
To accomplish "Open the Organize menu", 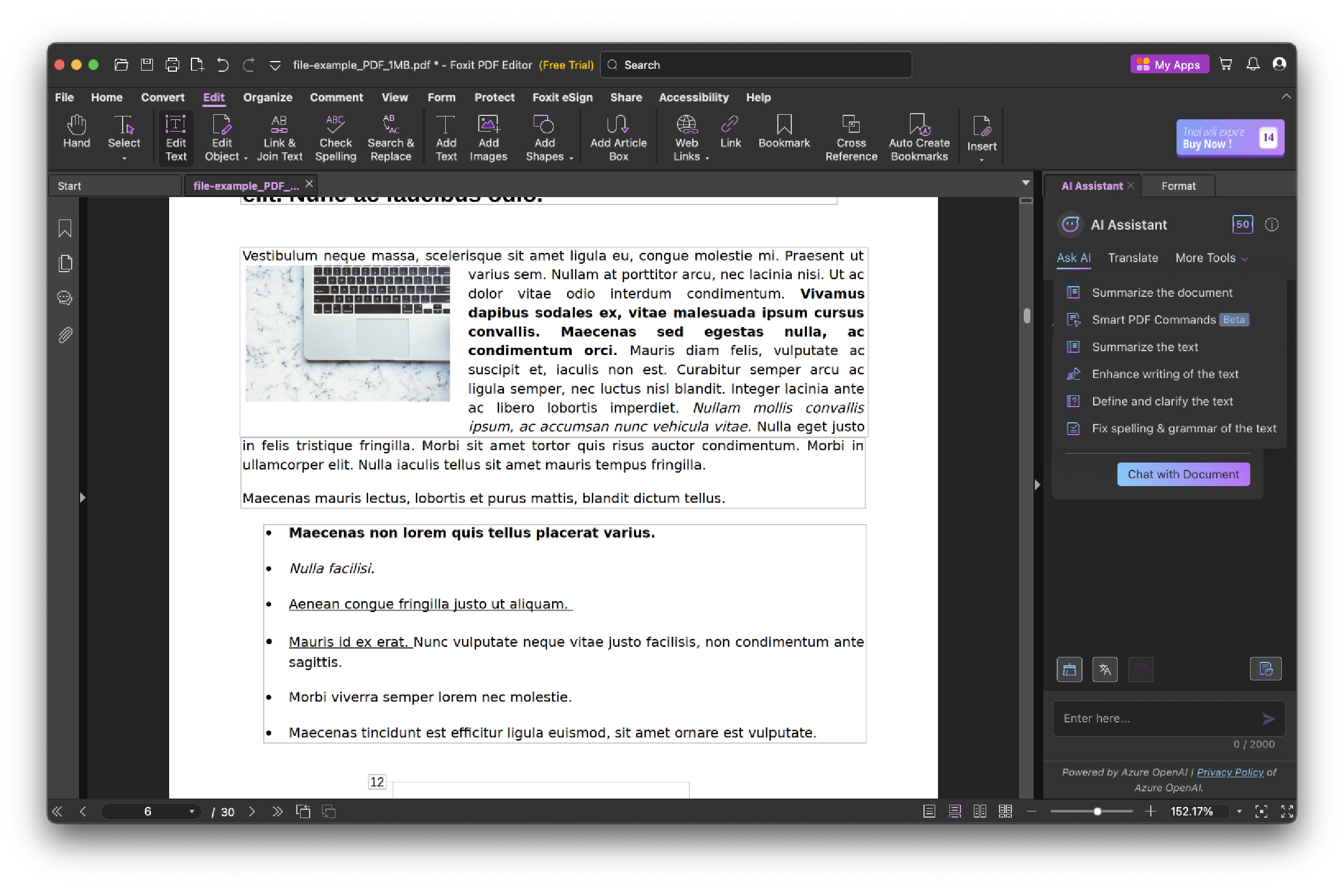I will [267, 97].
